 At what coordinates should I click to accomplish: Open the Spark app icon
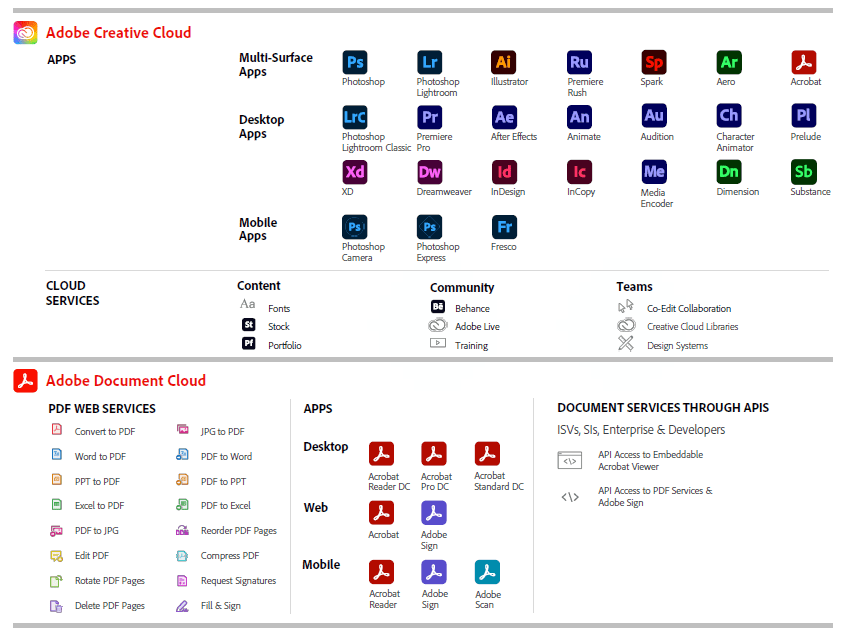coord(654,62)
